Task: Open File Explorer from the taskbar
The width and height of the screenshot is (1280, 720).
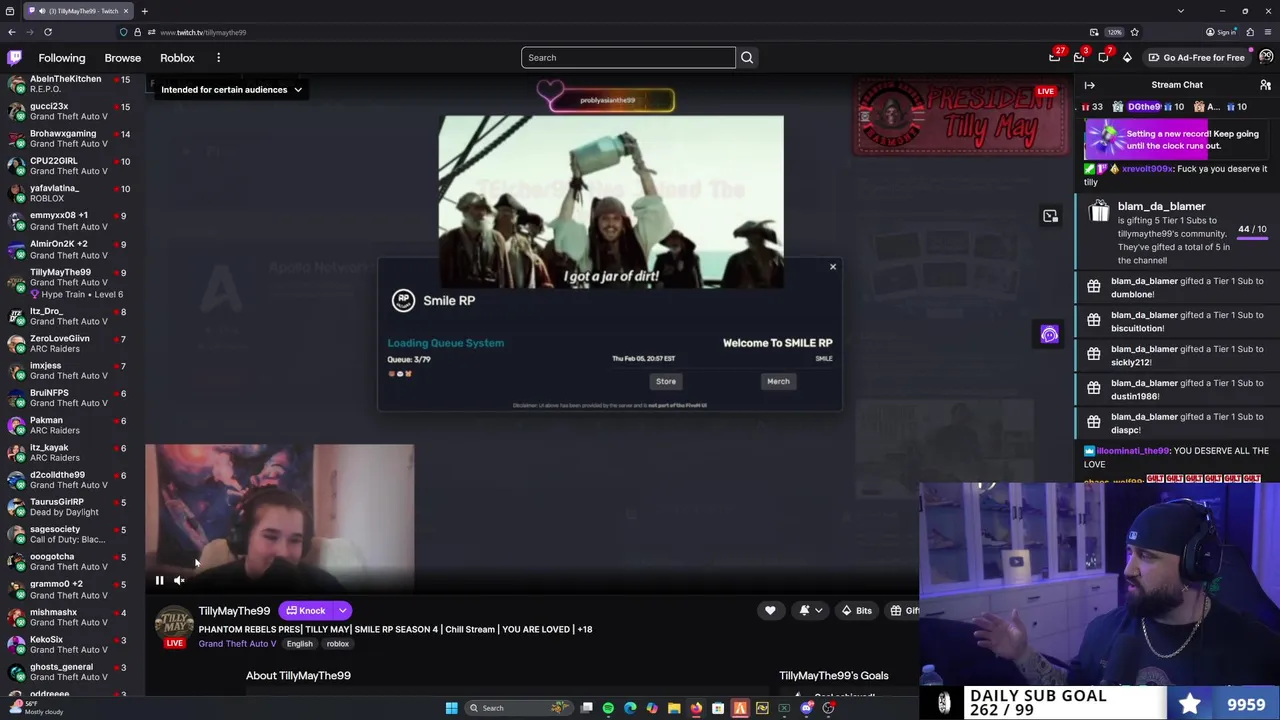Action: pos(674,708)
